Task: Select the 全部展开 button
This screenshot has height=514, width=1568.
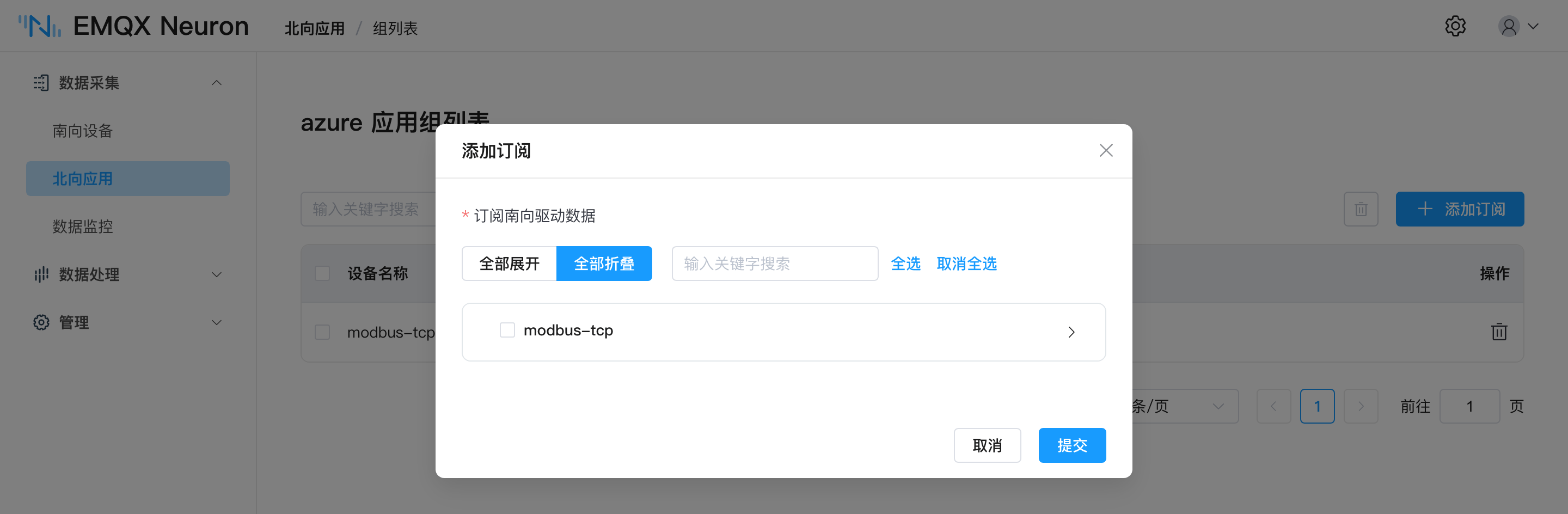Action: click(x=509, y=264)
